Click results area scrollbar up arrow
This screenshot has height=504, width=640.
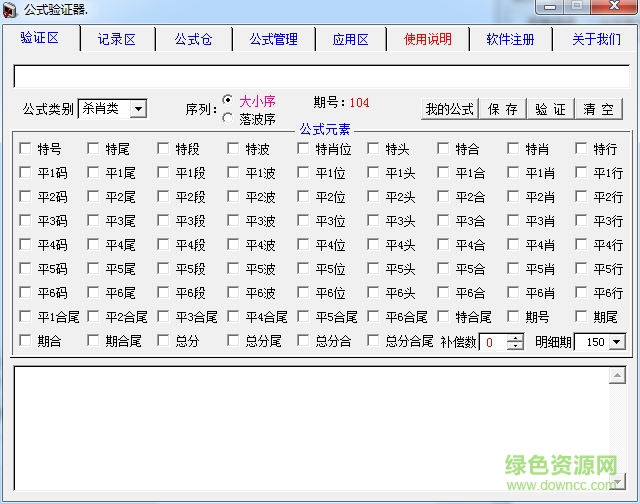point(618,375)
